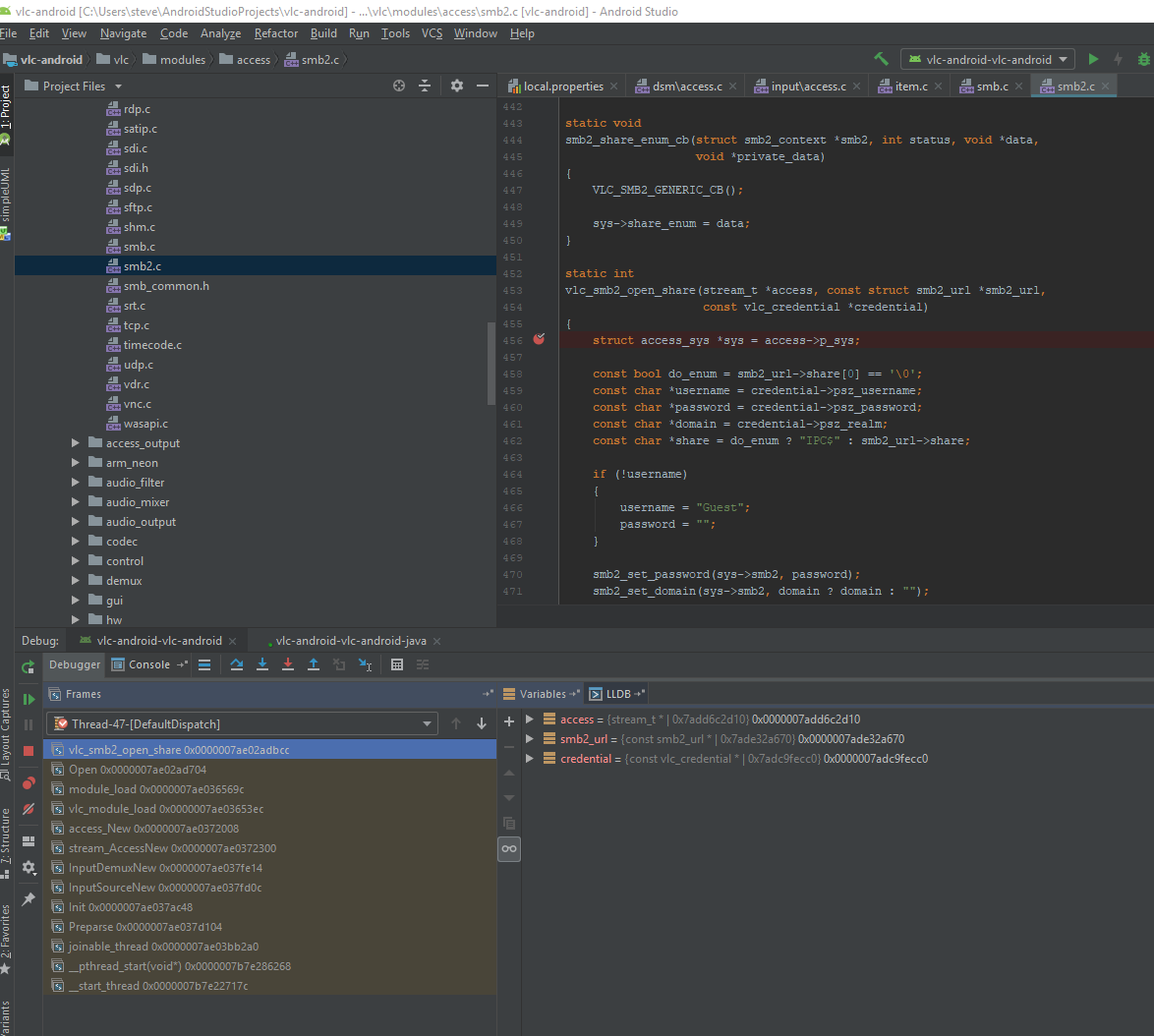Expand the access variable node

(529, 719)
